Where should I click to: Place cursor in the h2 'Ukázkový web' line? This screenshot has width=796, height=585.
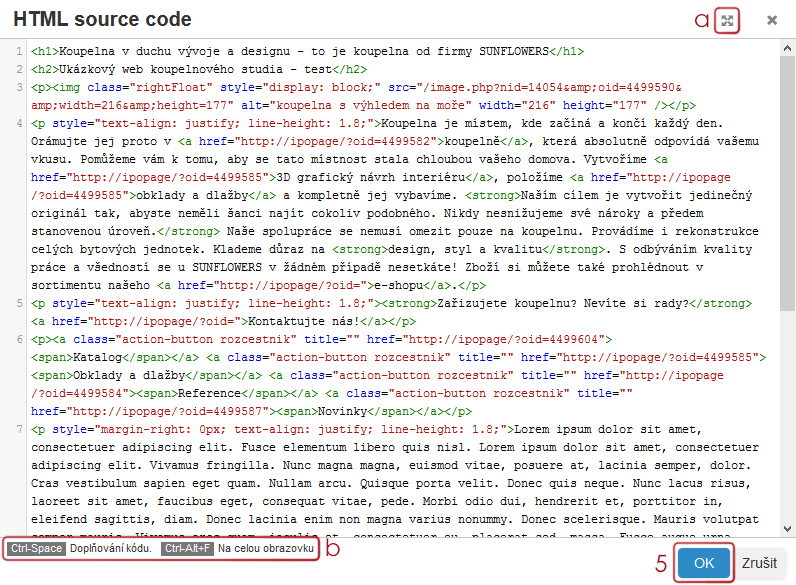[x=200, y=70]
